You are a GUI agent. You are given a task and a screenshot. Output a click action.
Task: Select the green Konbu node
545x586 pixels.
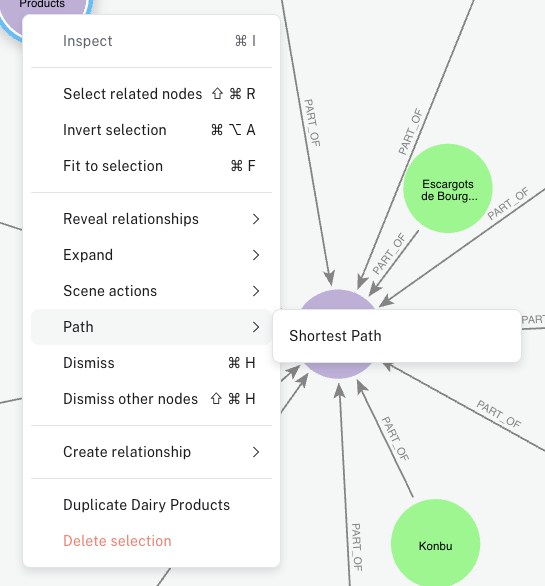click(435, 544)
